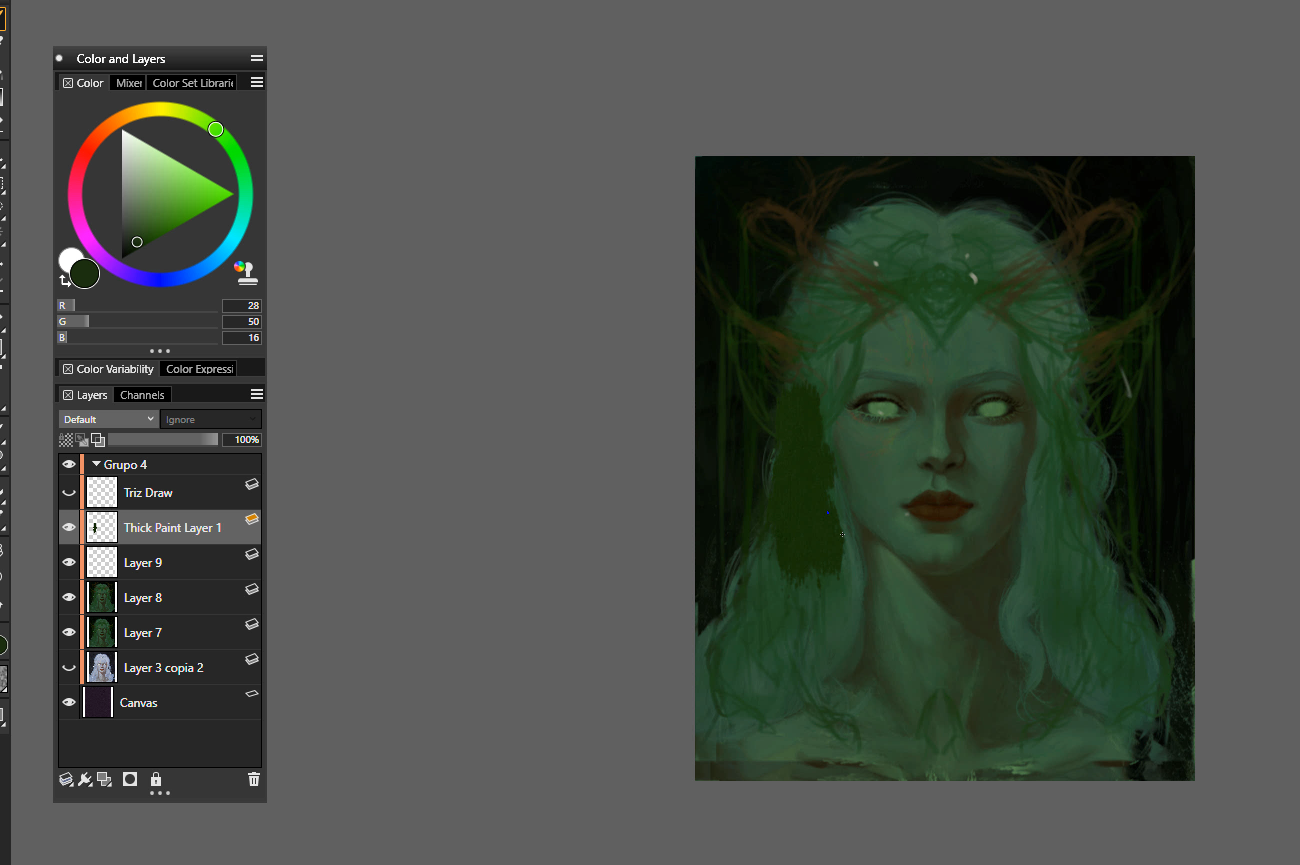Click the green value field showing 50
Image resolution: width=1300 pixels, height=865 pixels.
point(242,322)
